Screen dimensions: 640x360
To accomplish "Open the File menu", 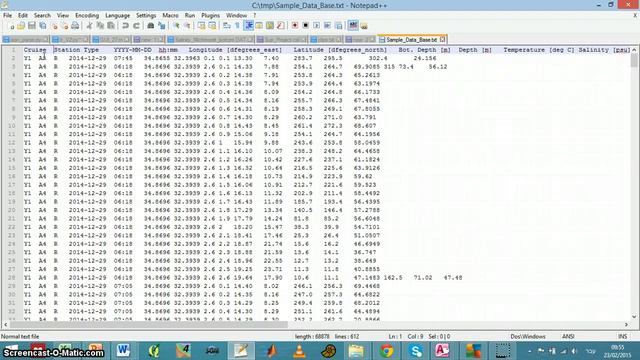I will [x=7, y=16].
